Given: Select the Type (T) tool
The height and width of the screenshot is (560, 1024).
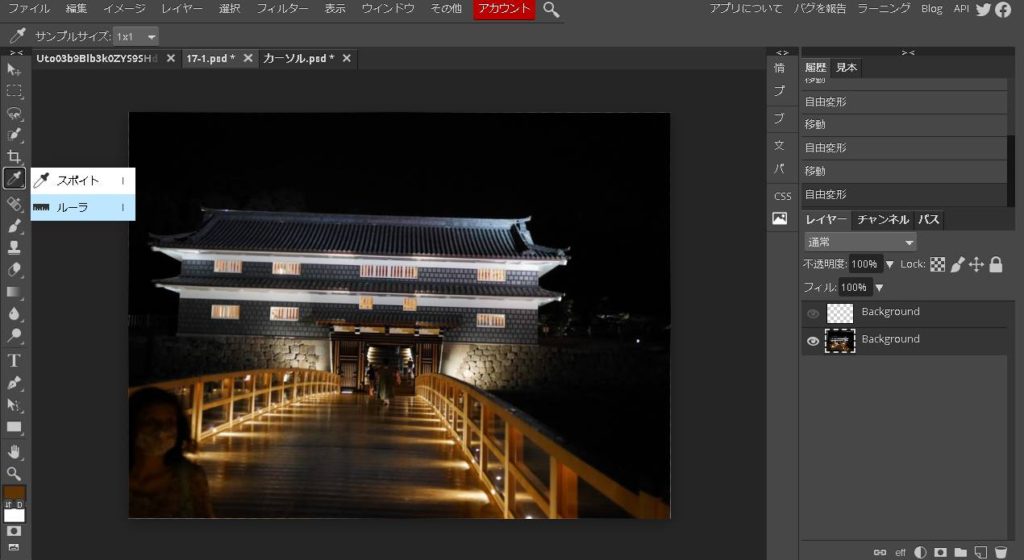Looking at the screenshot, I should (14, 360).
